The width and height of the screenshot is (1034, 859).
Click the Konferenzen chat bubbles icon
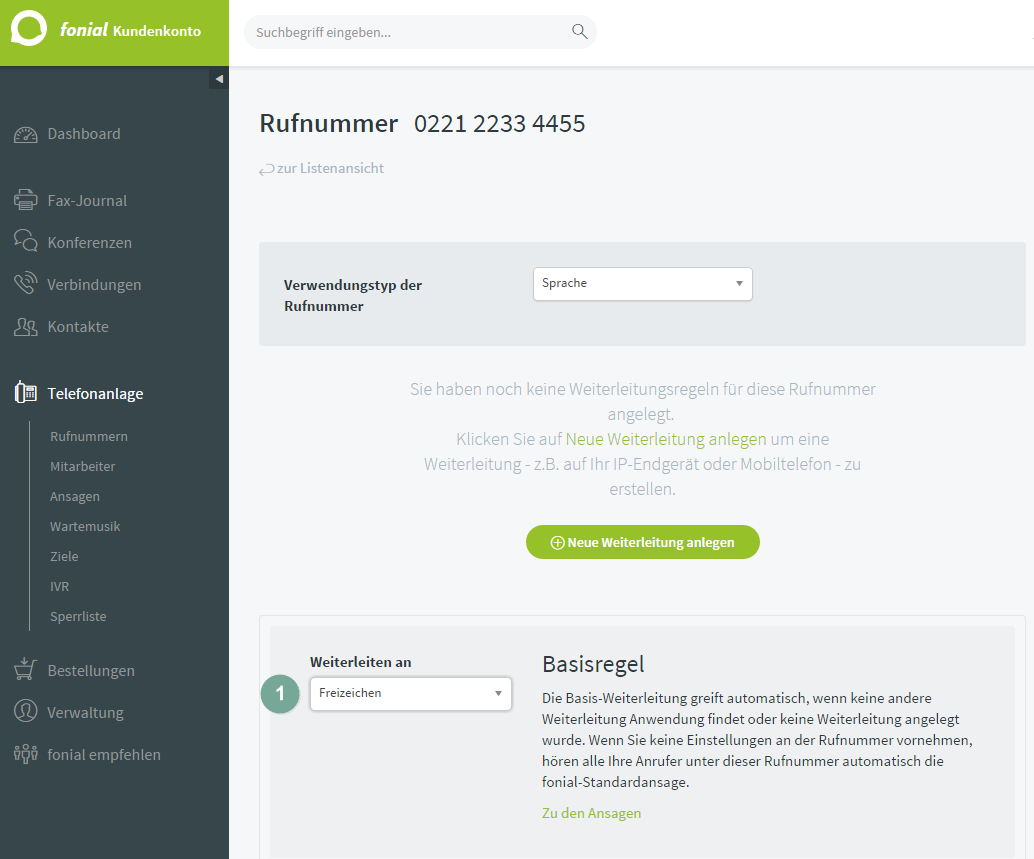26,241
